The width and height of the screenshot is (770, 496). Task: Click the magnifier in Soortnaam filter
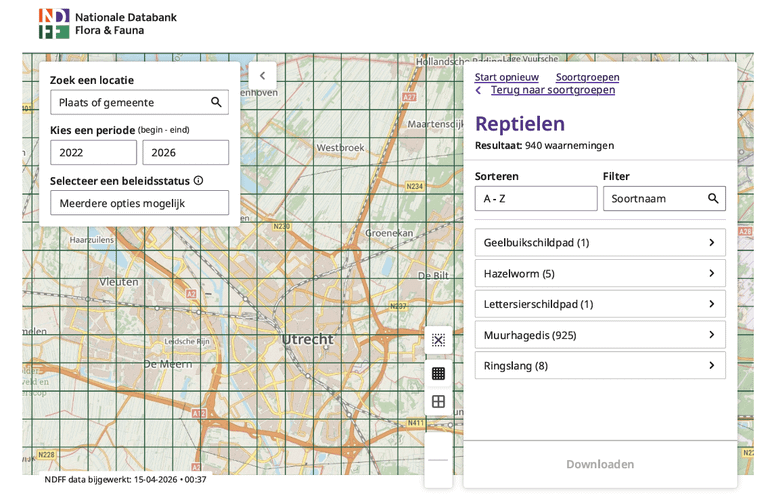713,198
